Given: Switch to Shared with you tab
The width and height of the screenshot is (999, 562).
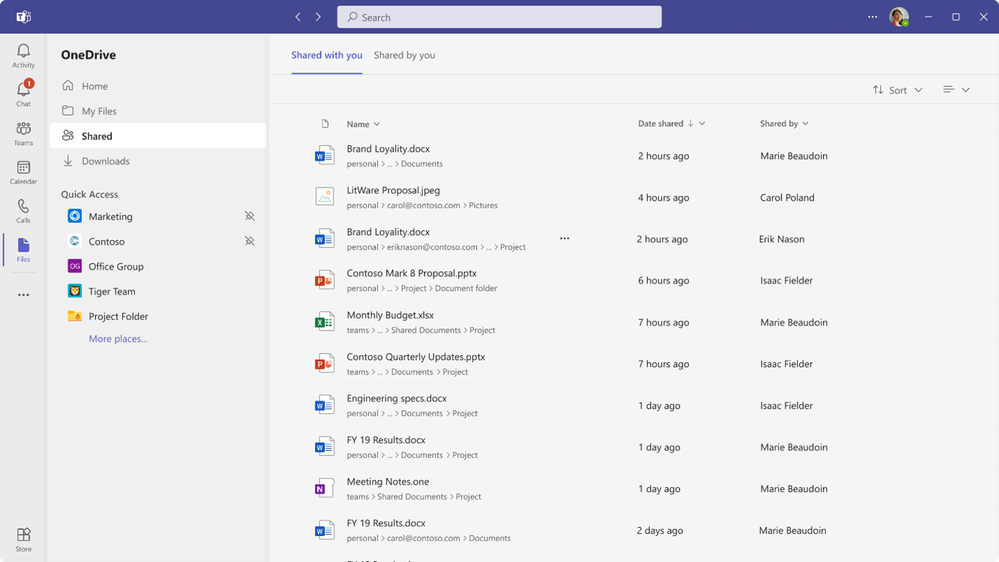Looking at the screenshot, I should [x=327, y=55].
